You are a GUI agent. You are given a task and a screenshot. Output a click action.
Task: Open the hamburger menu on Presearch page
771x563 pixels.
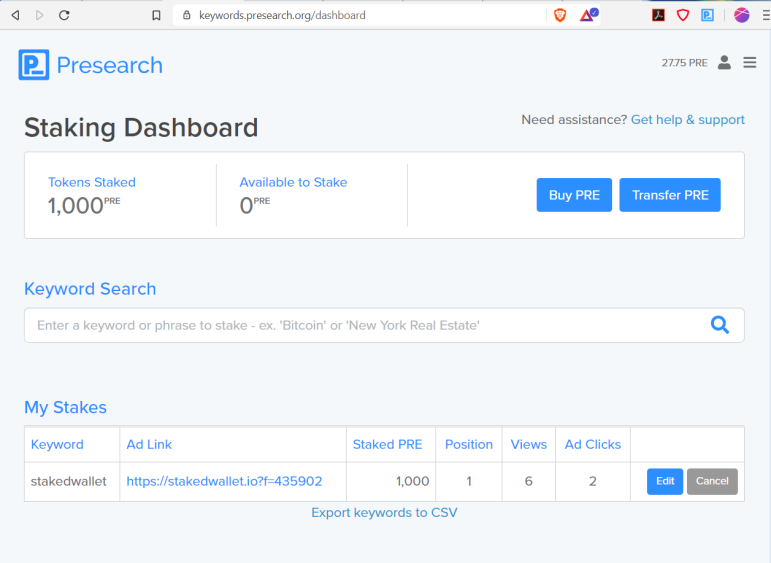pyautogui.click(x=749, y=62)
